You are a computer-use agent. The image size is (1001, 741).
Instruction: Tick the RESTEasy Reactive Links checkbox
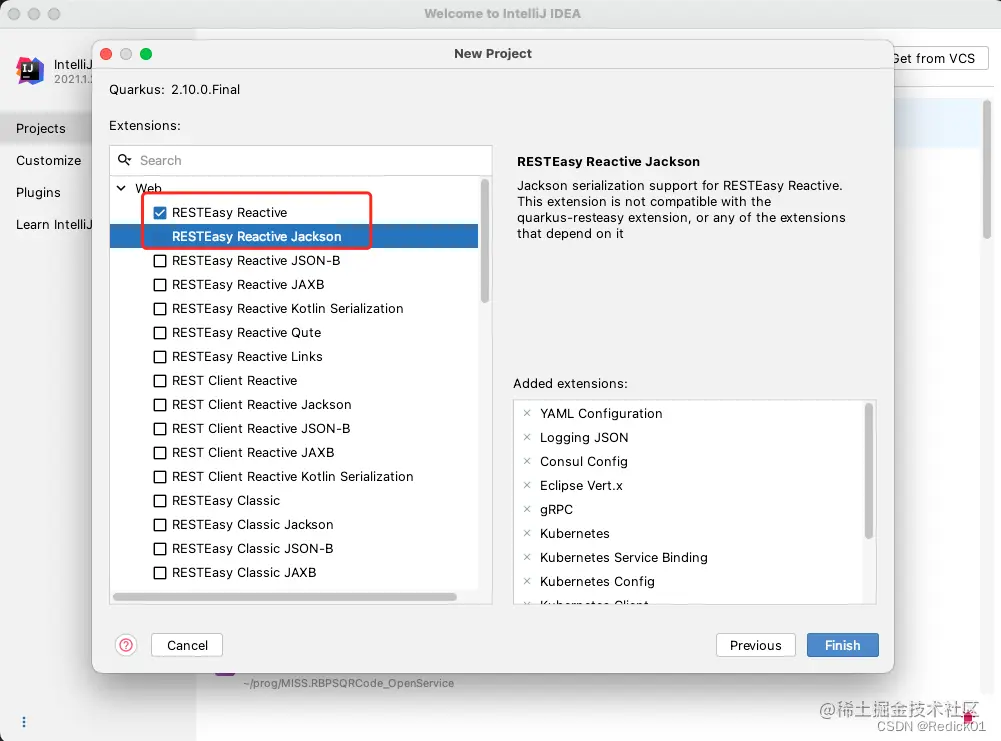(160, 357)
